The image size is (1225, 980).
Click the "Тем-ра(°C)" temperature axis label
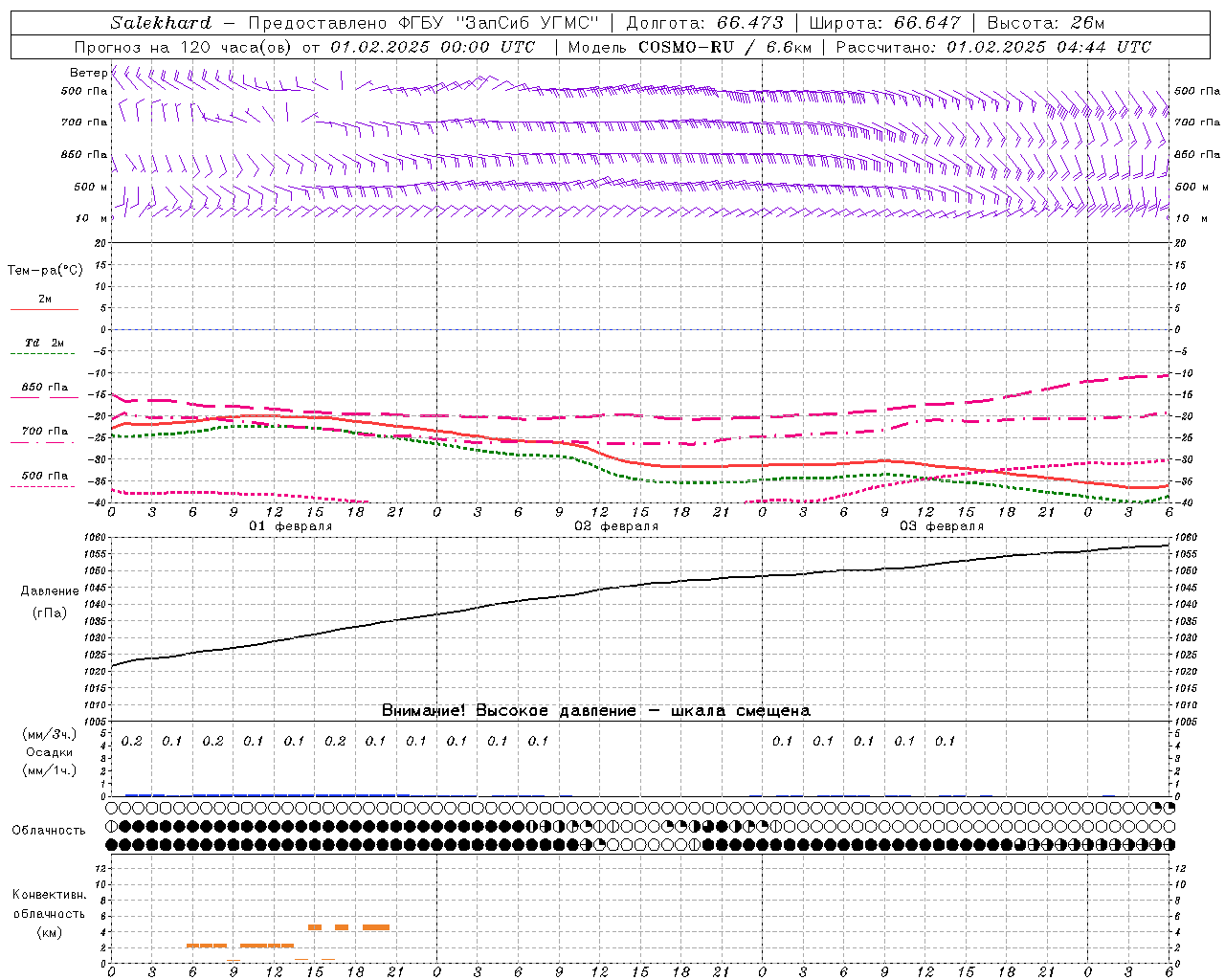click(45, 270)
